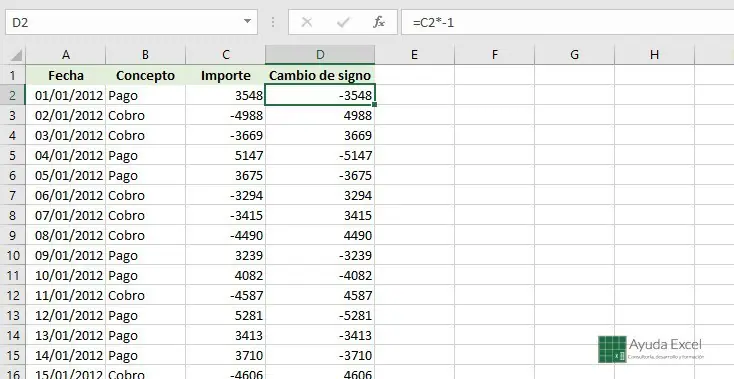
Task: Confirm the formula with checkmark icon
Action: pos(343,22)
